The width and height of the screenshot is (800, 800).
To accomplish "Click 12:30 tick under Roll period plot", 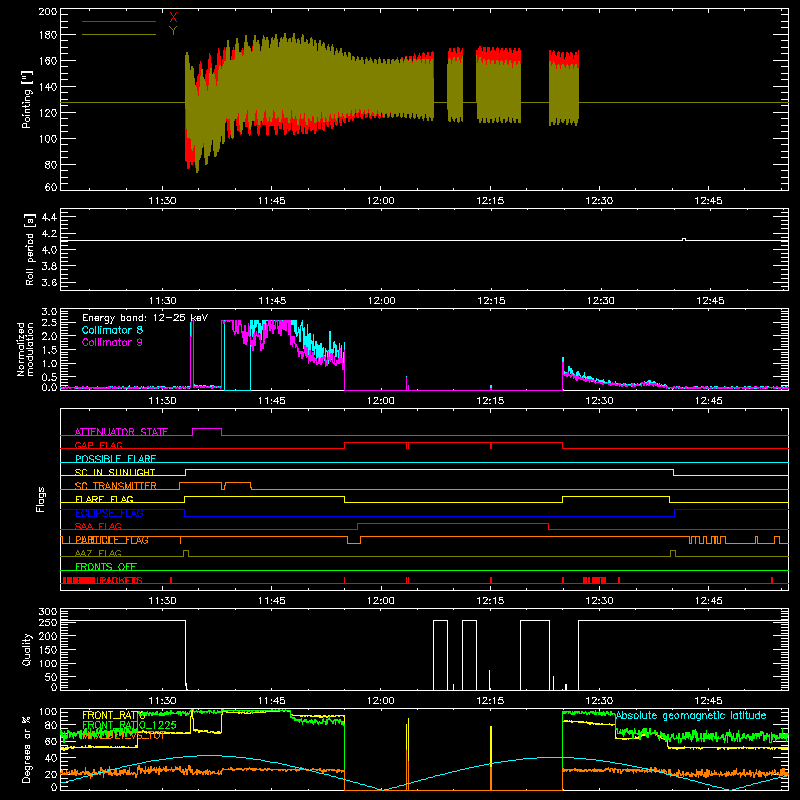I will pyautogui.click(x=600, y=301).
